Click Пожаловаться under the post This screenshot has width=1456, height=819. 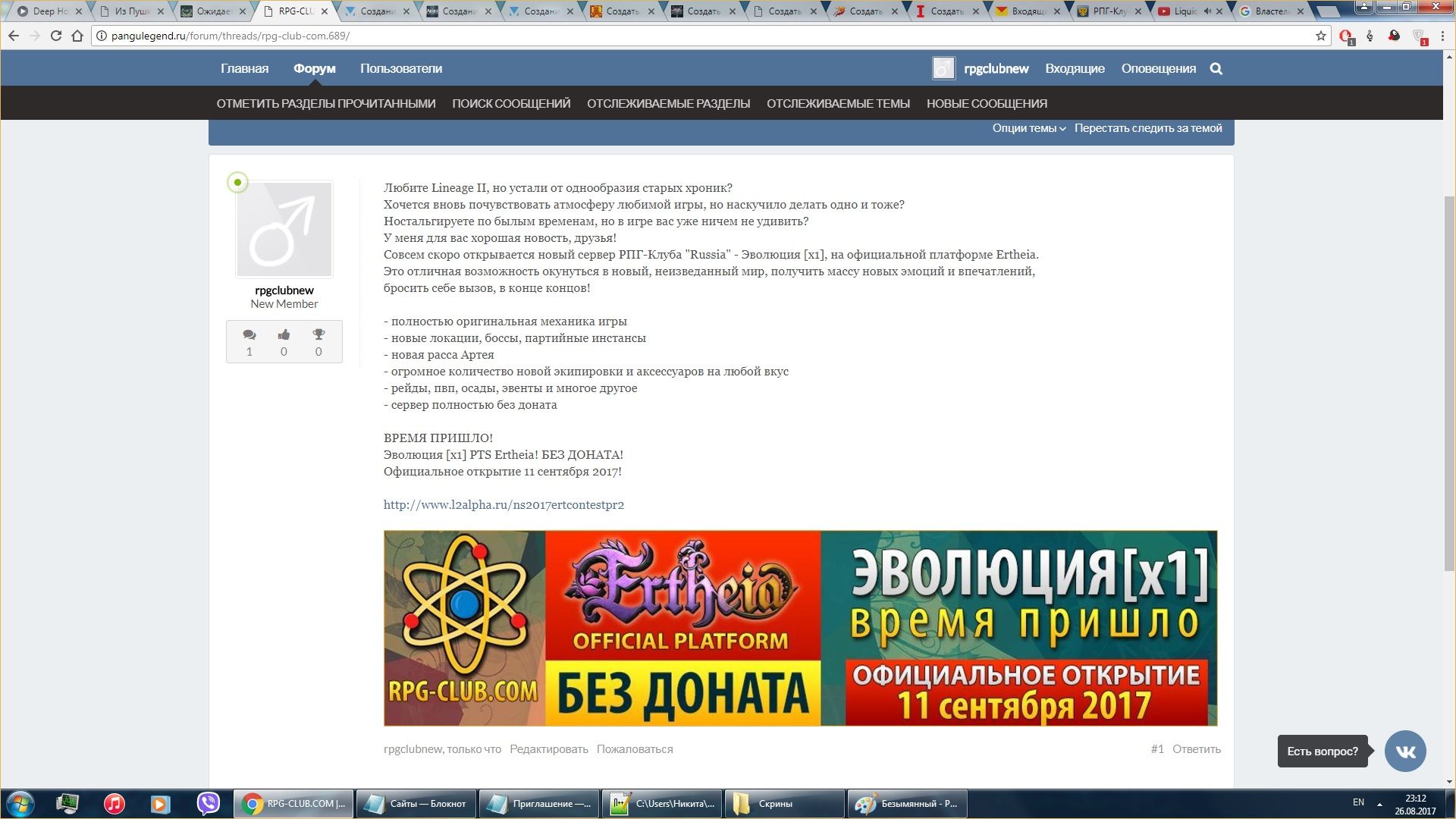635,749
